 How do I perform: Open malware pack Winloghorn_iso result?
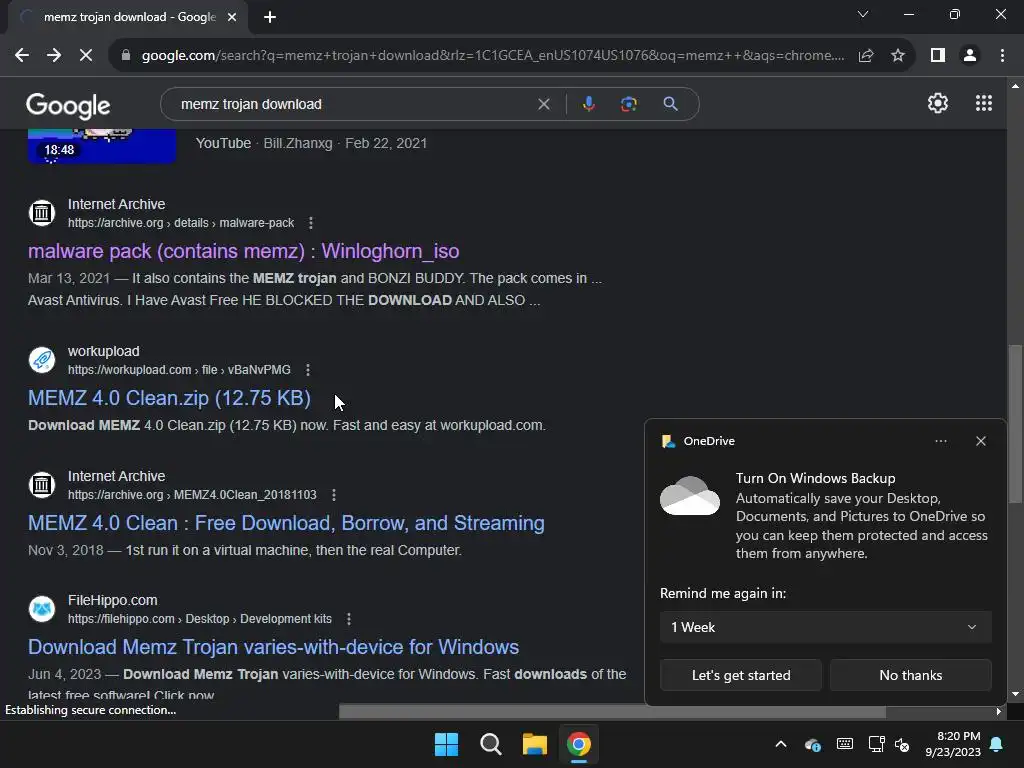[243, 251]
